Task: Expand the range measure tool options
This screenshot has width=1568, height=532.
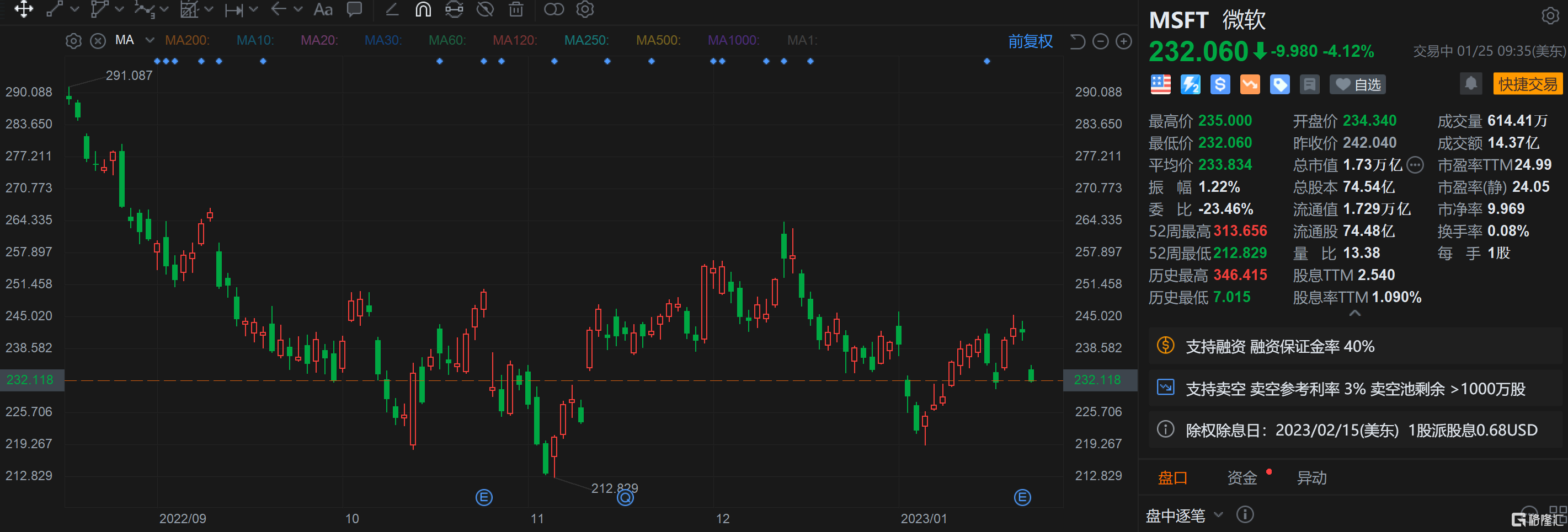Action: tap(254, 9)
